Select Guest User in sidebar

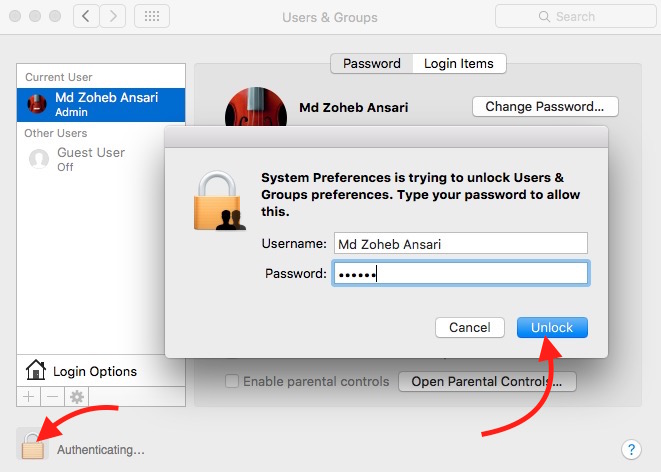pyautogui.click(x=90, y=158)
